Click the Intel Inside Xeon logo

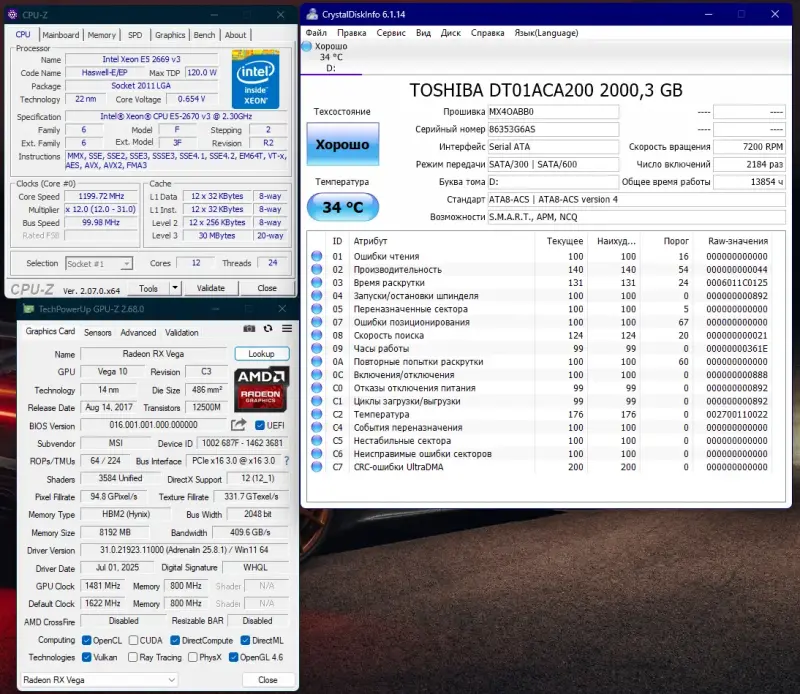click(x=256, y=79)
